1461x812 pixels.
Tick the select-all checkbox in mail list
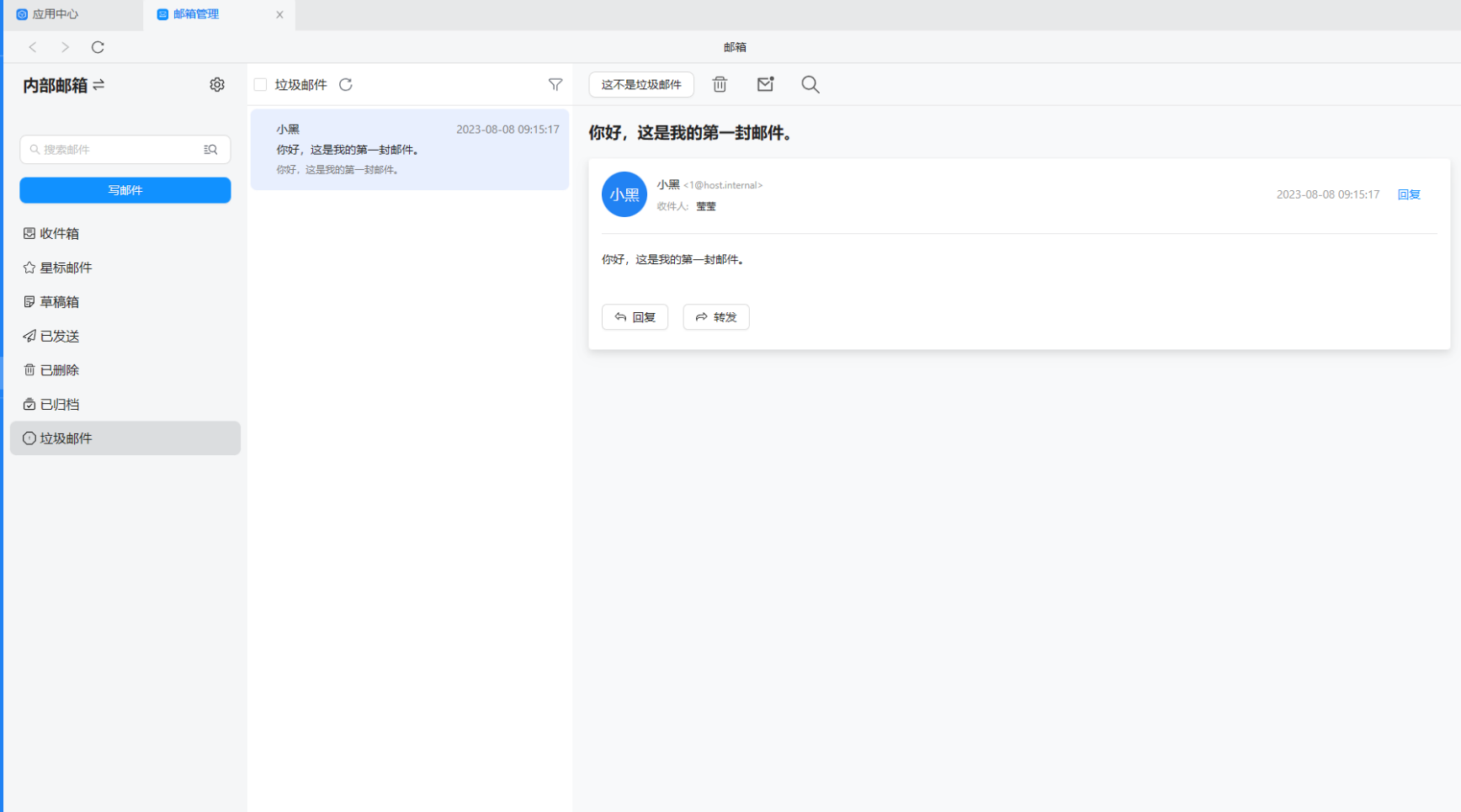coord(260,85)
